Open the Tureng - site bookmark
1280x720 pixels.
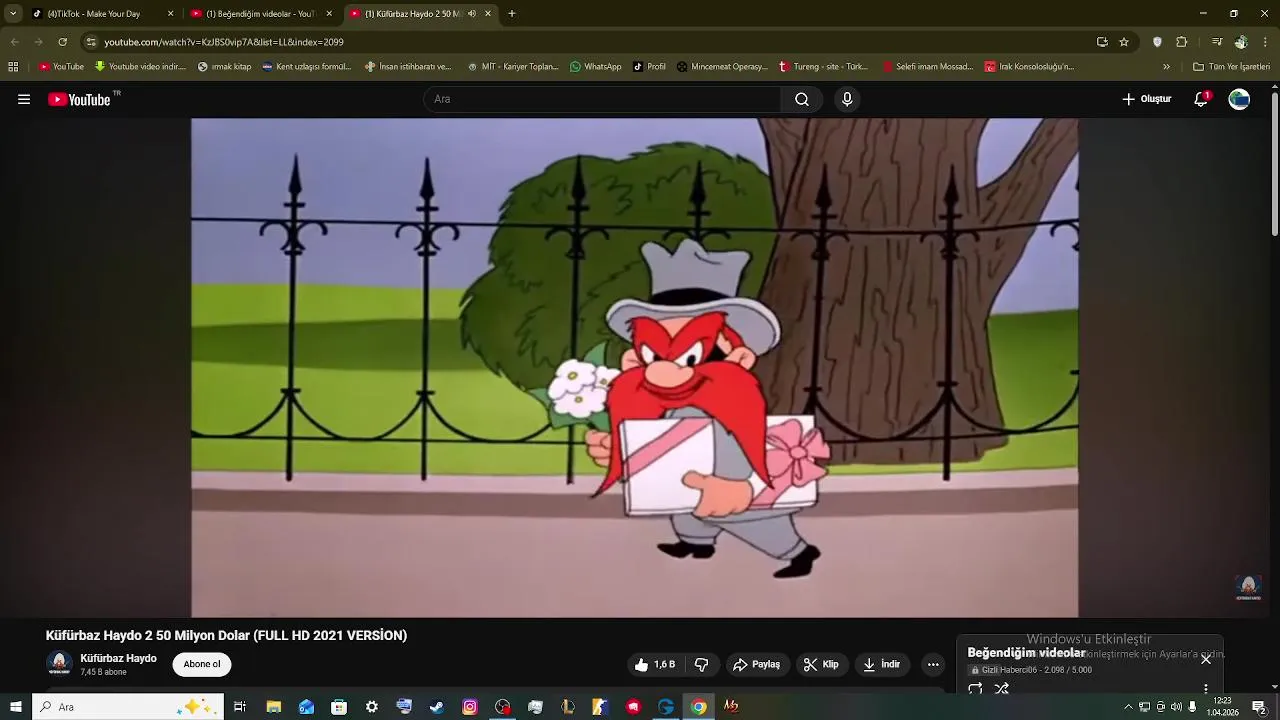click(824, 67)
